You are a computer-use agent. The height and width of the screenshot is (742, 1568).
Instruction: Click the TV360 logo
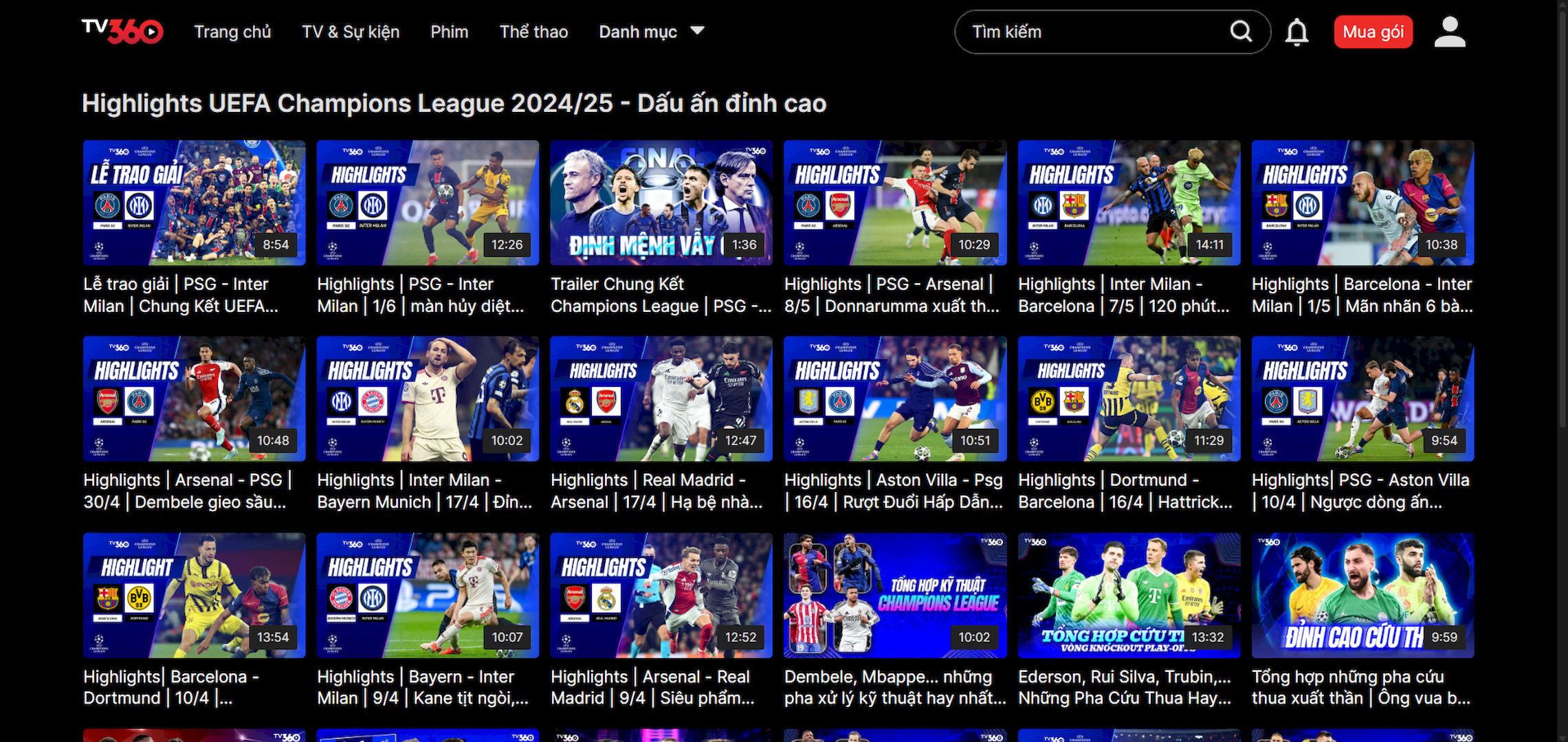click(x=122, y=31)
